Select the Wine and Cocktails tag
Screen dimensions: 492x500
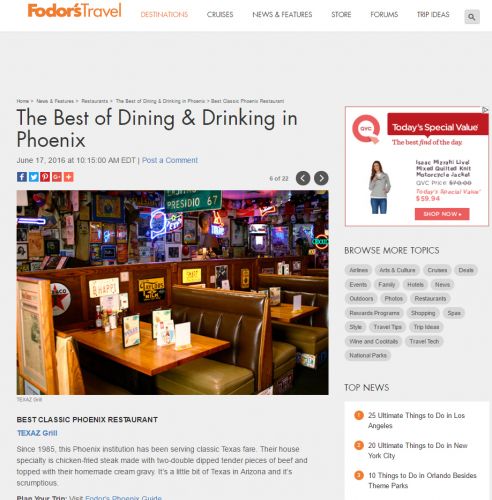pyautogui.click(x=373, y=341)
